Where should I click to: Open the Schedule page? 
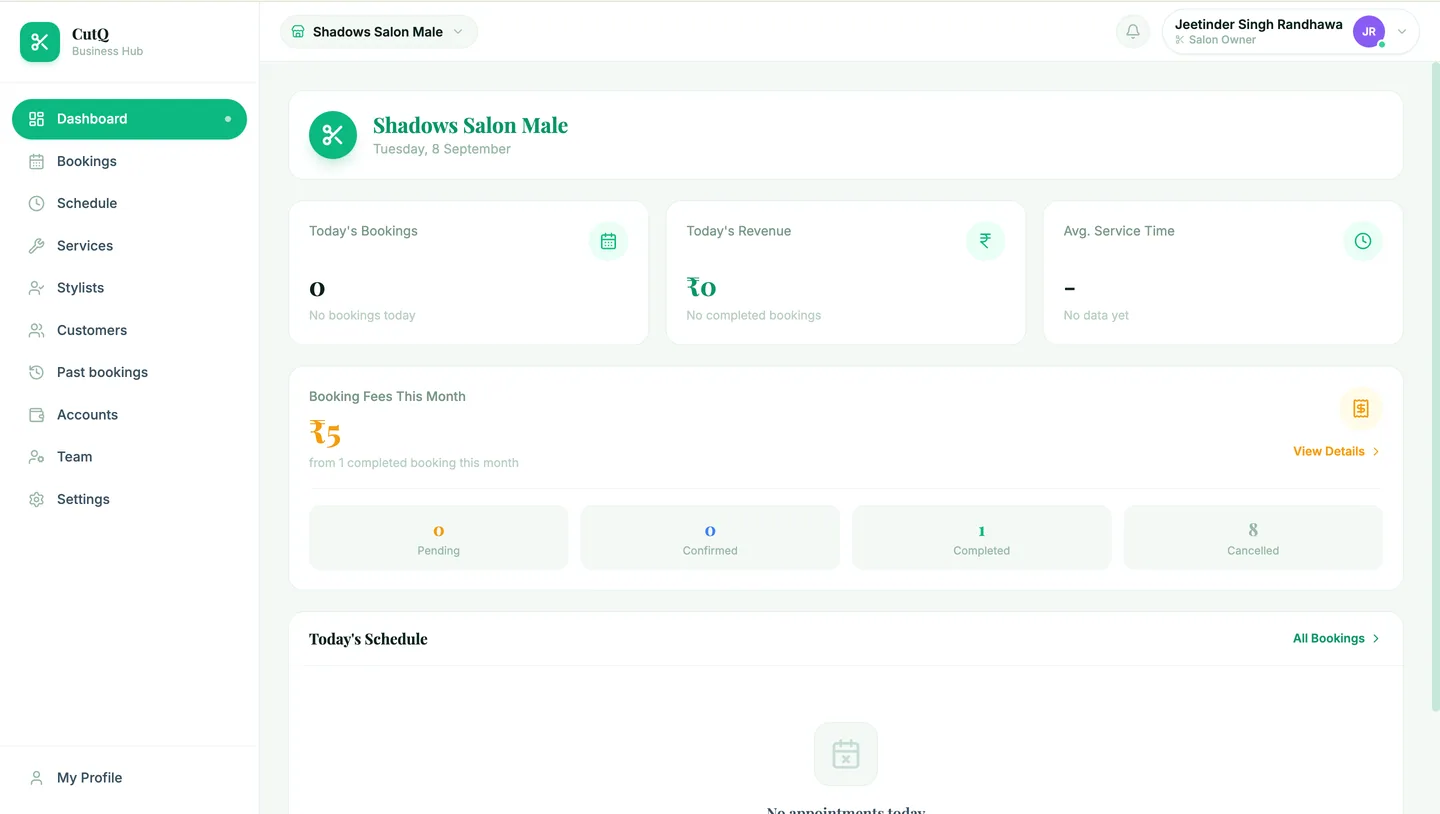129,203
